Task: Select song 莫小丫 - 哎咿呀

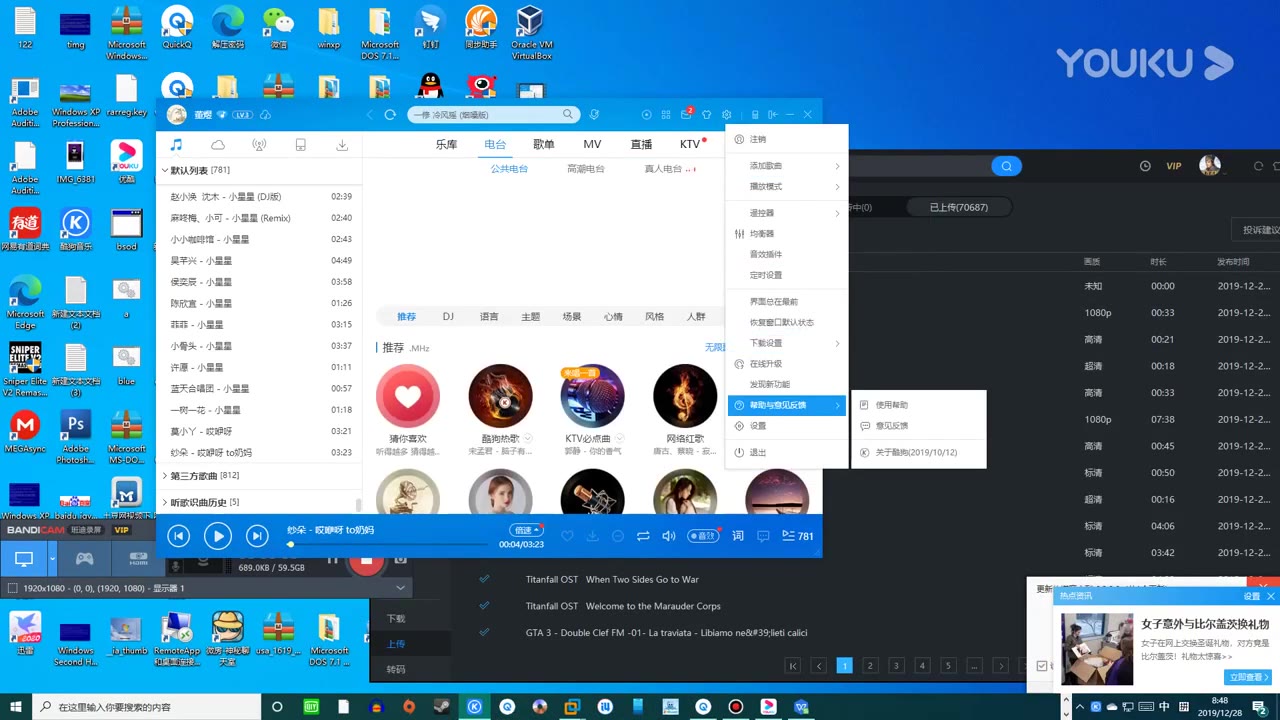Action: [260, 431]
